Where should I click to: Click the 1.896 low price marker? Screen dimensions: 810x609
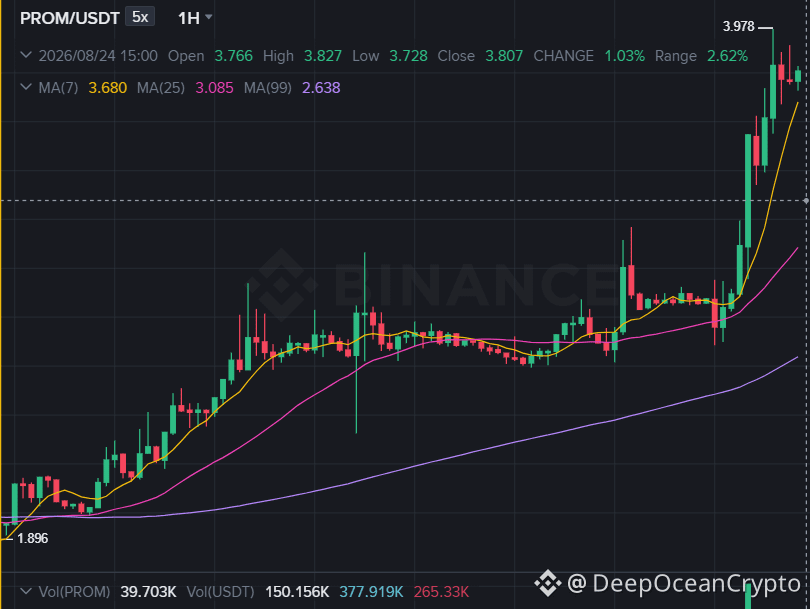coord(33,538)
